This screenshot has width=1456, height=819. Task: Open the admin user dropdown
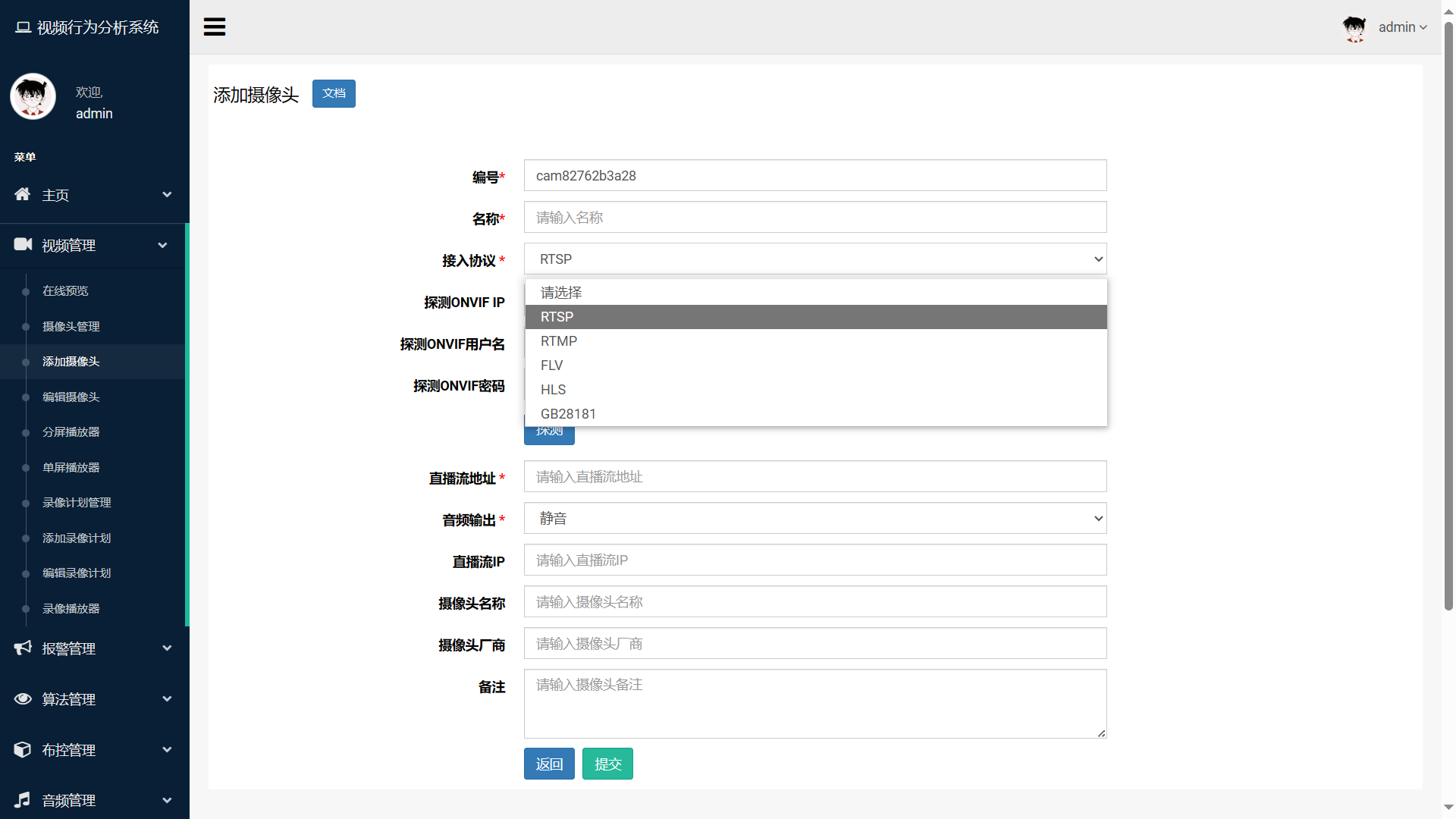click(x=1402, y=27)
